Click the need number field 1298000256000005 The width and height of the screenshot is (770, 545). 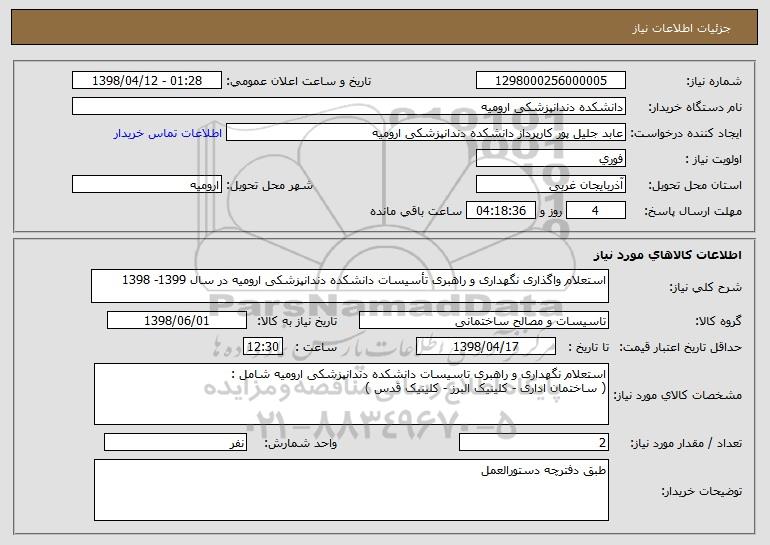550,80
